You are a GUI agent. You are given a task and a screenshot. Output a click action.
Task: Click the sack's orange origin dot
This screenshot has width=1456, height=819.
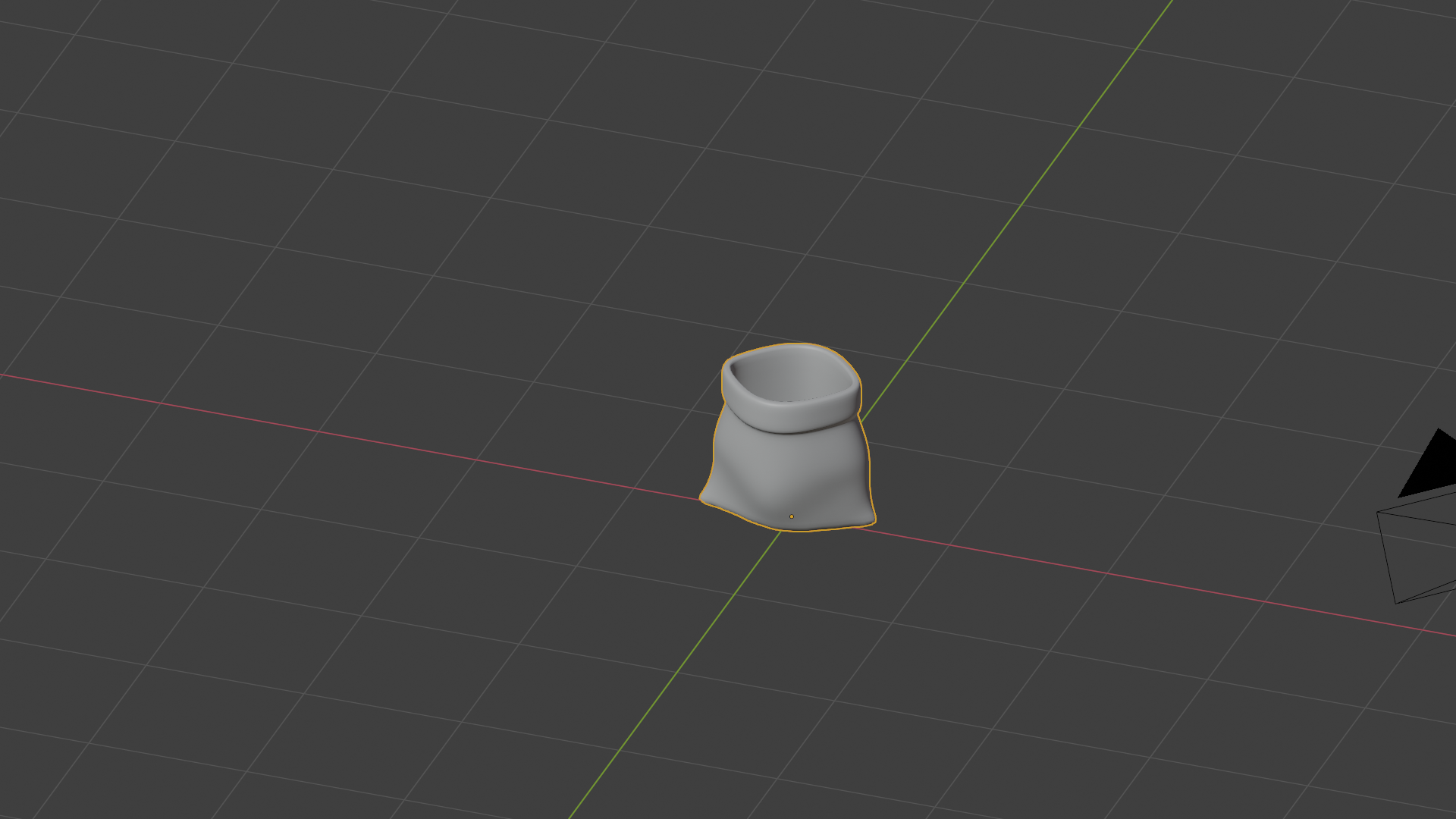click(x=792, y=516)
